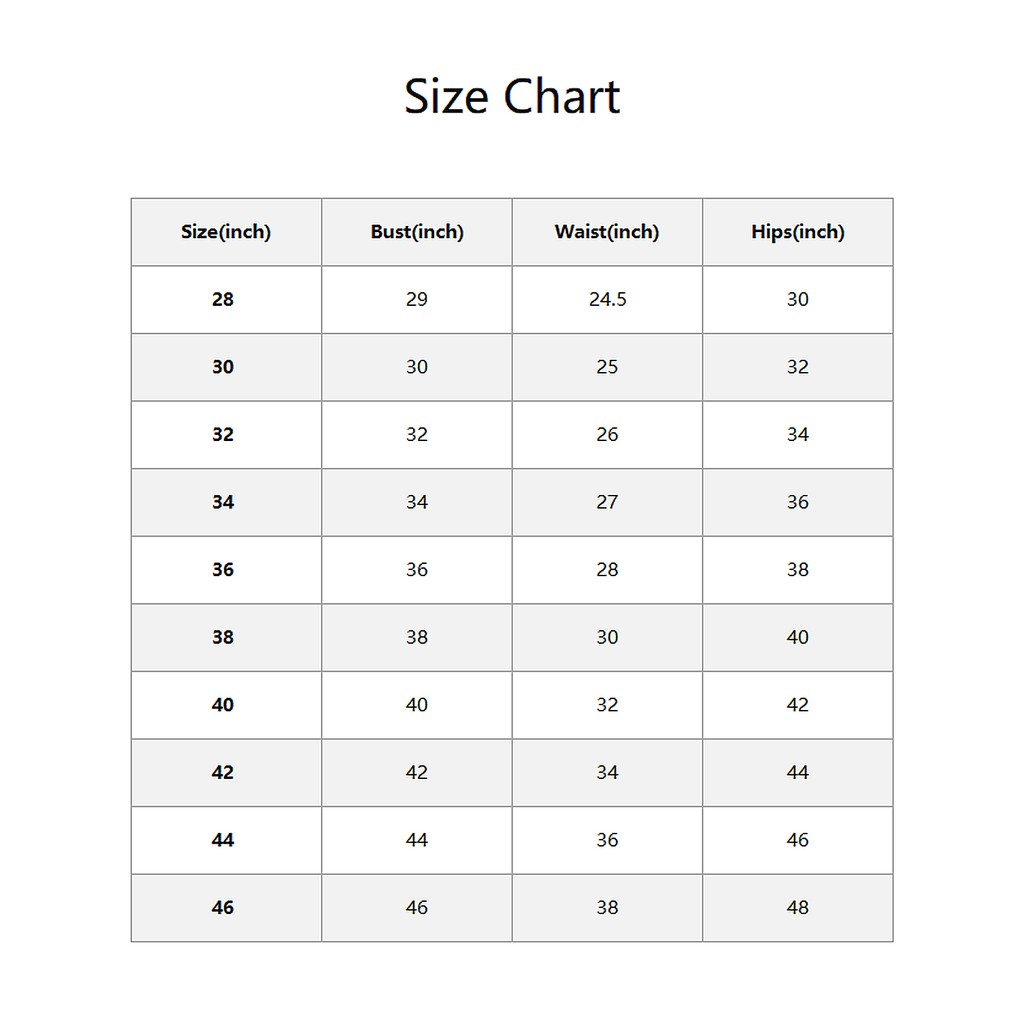Select the size 44 row label
The height and width of the screenshot is (1024, 1024).
pyautogui.click(x=223, y=840)
